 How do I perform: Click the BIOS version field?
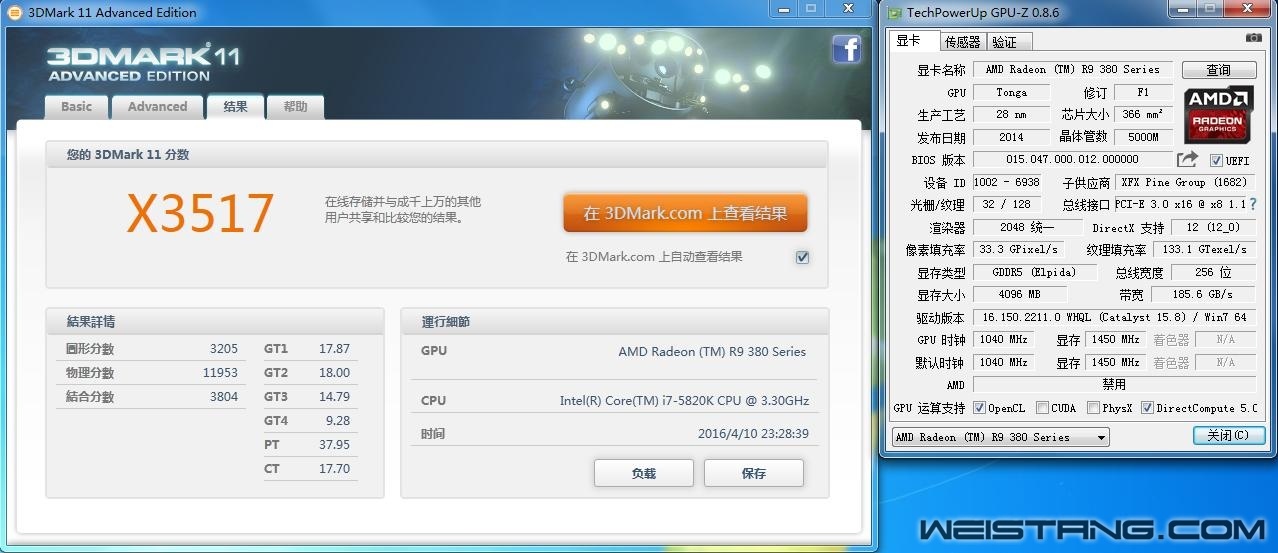tap(1072, 159)
